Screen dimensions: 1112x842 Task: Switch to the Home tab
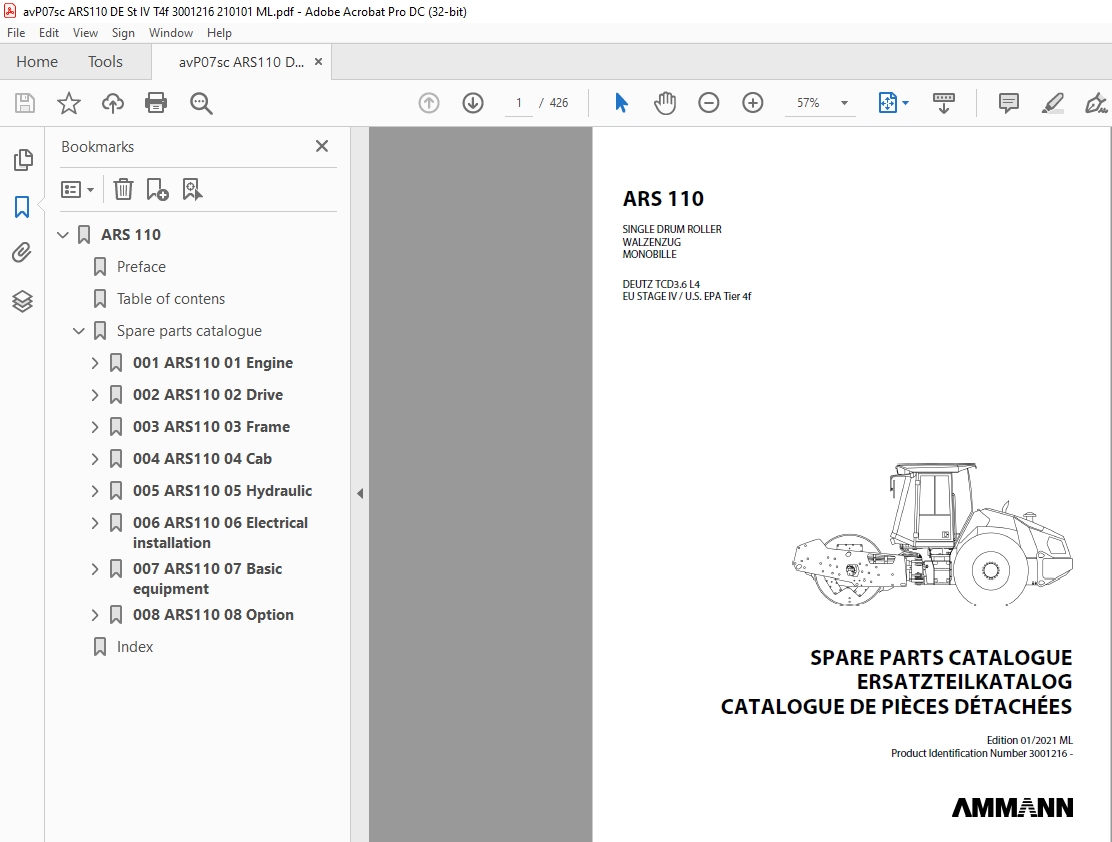(x=37, y=62)
